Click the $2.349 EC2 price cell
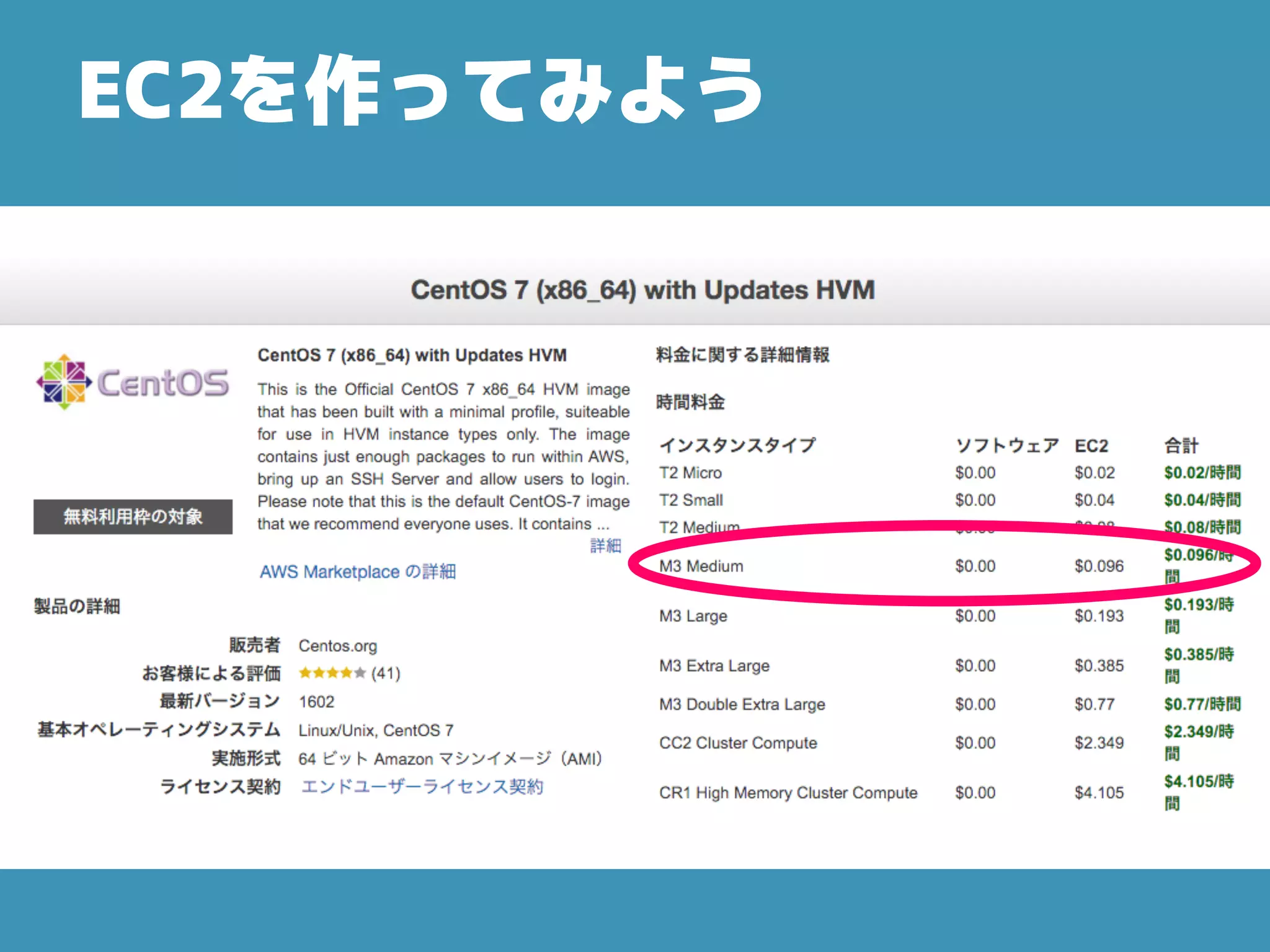This screenshot has height=952, width=1270. tap(1099, 743)
